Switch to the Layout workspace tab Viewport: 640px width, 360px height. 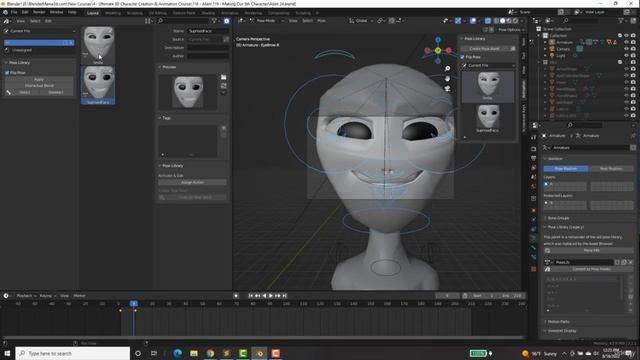[x=93, y=13]
